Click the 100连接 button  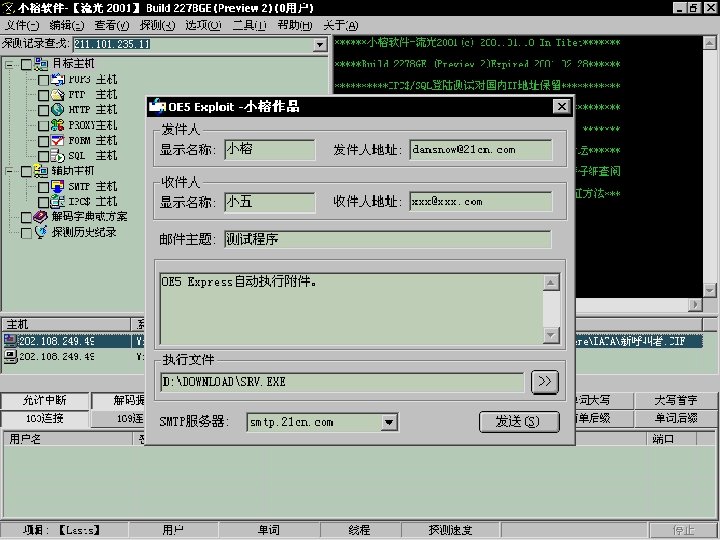[x=45, y=418]
